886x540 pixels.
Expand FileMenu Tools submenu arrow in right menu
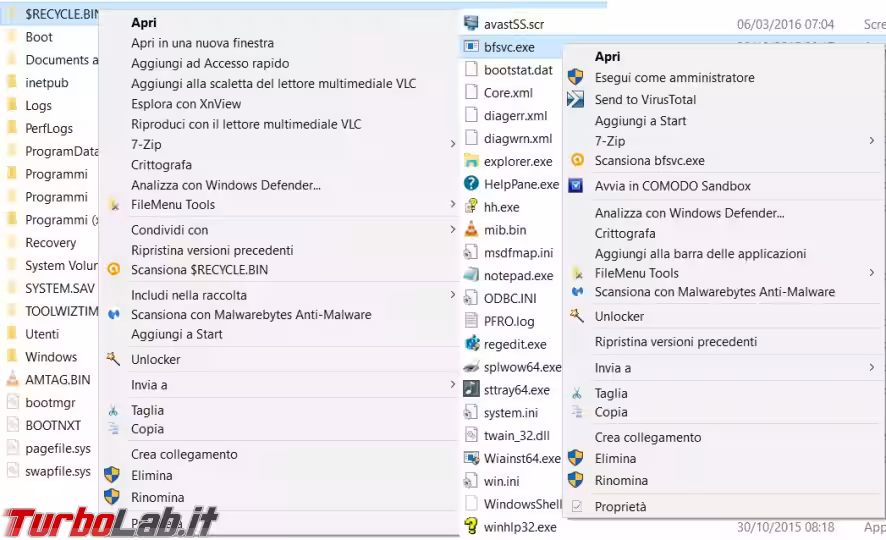coord(872,273)
